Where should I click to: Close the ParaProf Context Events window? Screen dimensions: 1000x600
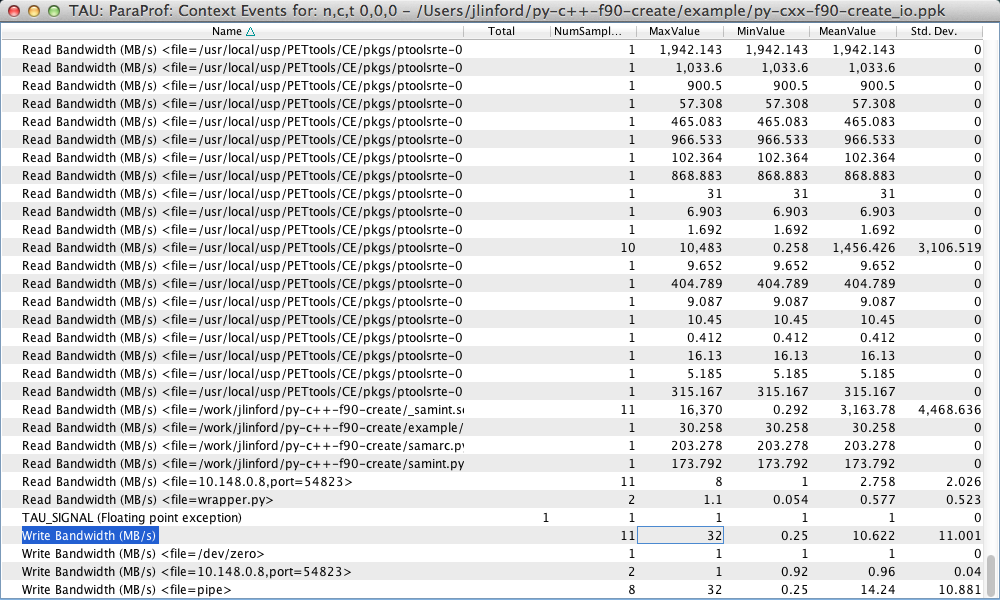(13, 12)
